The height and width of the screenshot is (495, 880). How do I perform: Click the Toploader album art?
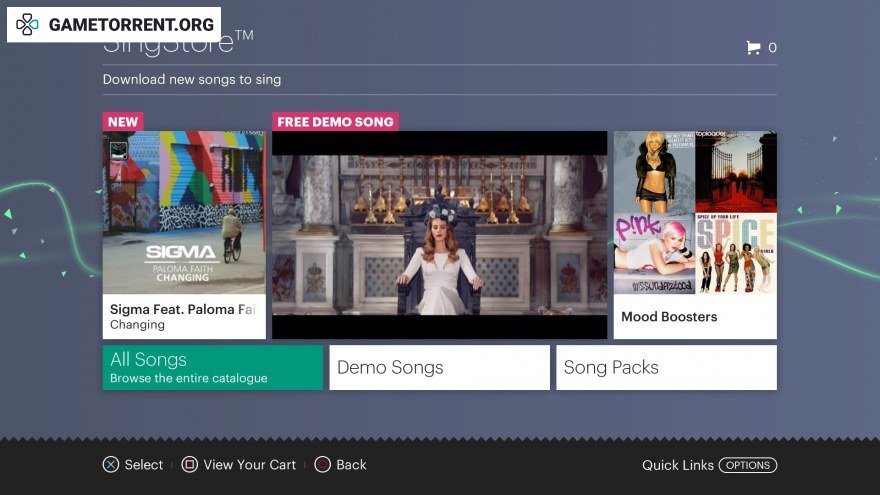click(x=736, y=172)
